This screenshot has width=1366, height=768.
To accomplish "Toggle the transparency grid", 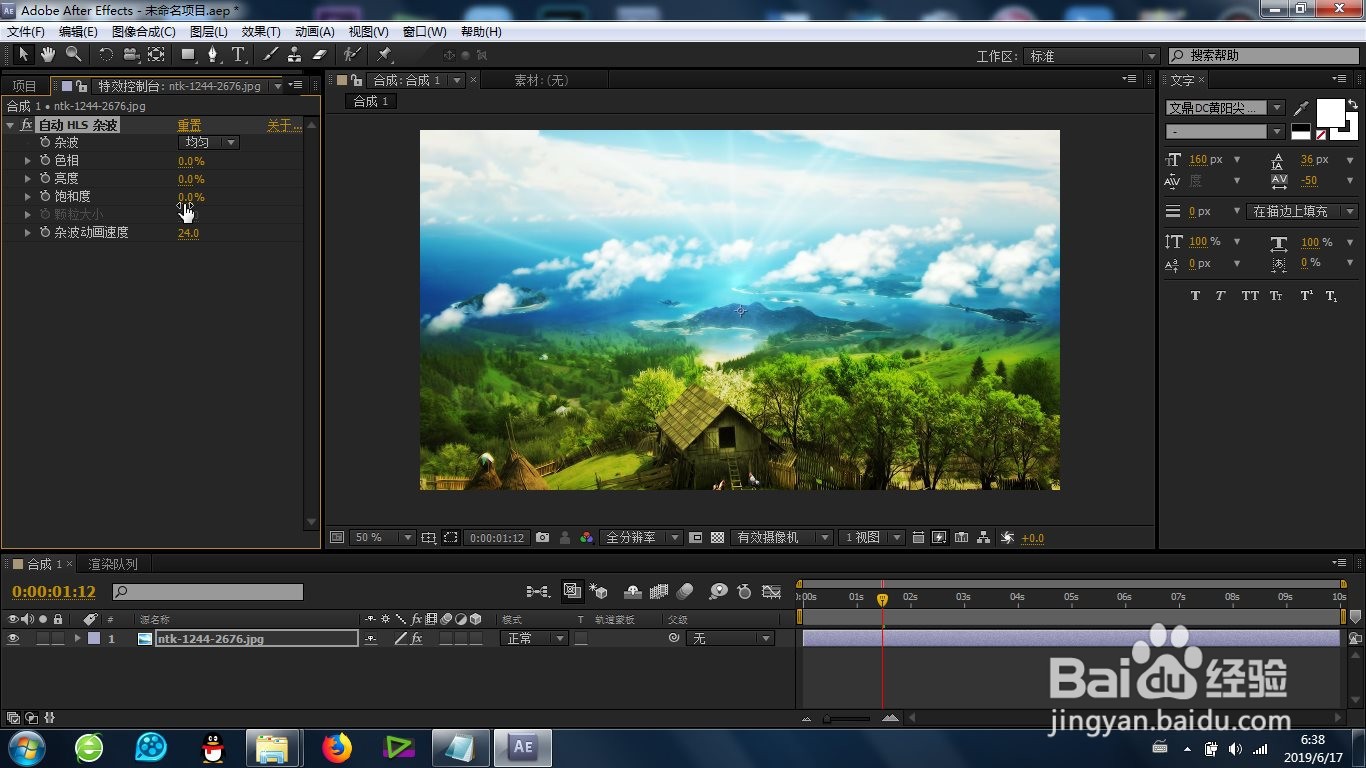I will (717, 538).
